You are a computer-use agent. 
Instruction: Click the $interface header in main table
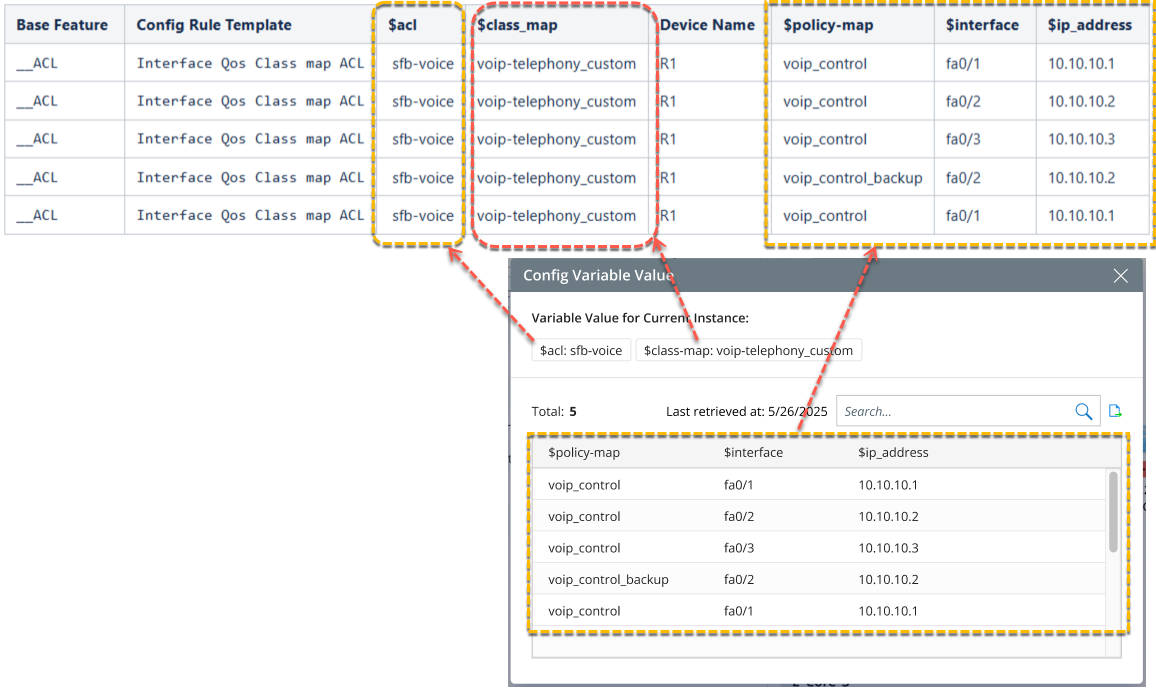[982, 25]
